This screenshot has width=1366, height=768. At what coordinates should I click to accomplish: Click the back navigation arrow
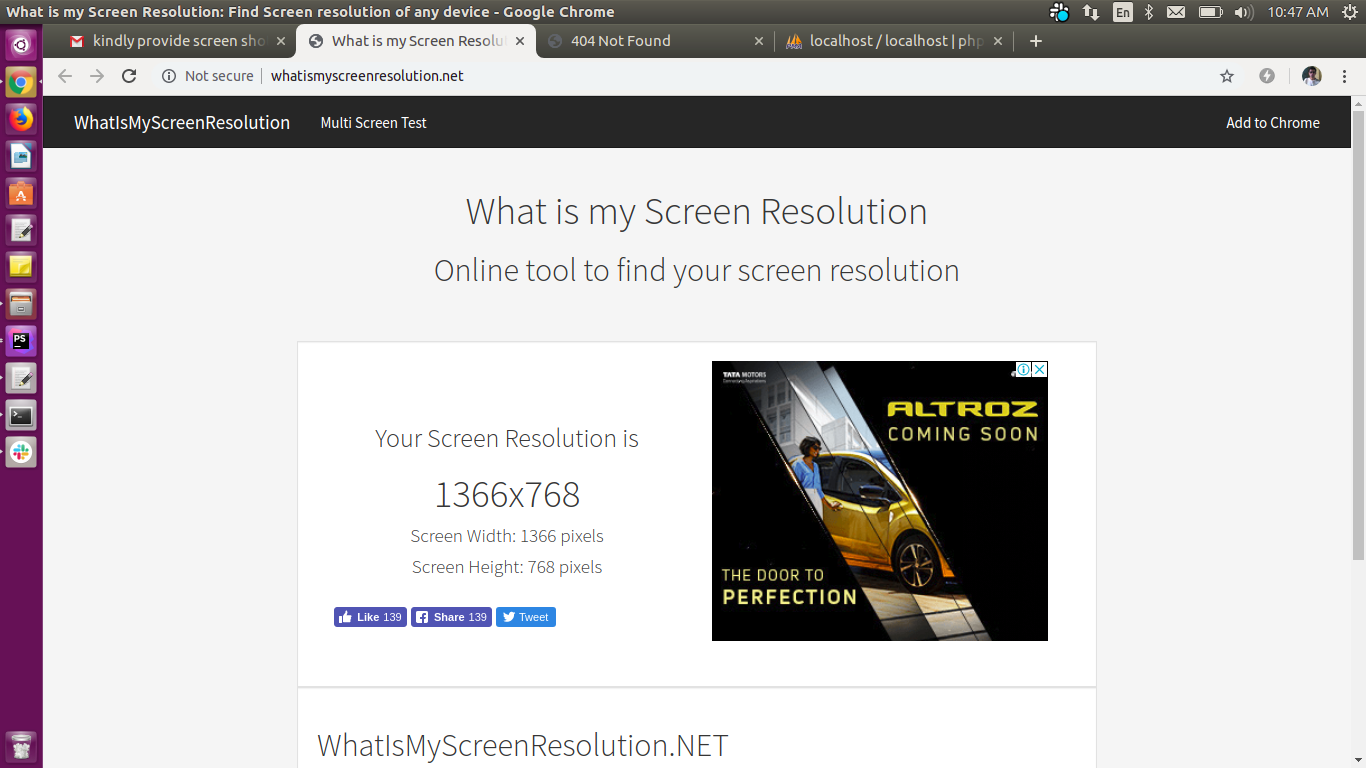[65, 76]
